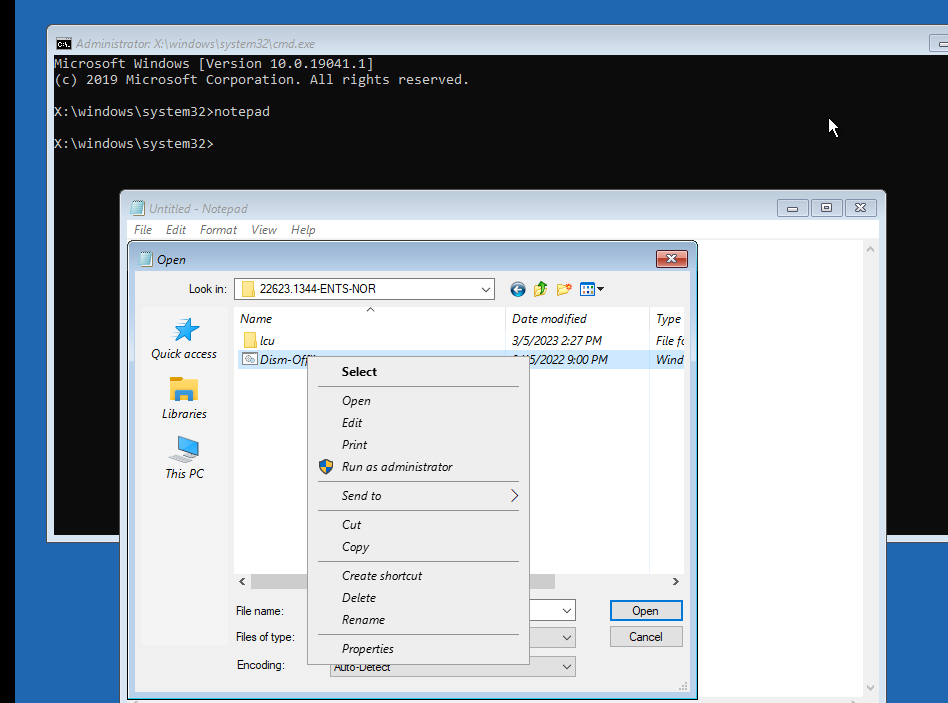Click the command prompt input line

pos(134,144)
